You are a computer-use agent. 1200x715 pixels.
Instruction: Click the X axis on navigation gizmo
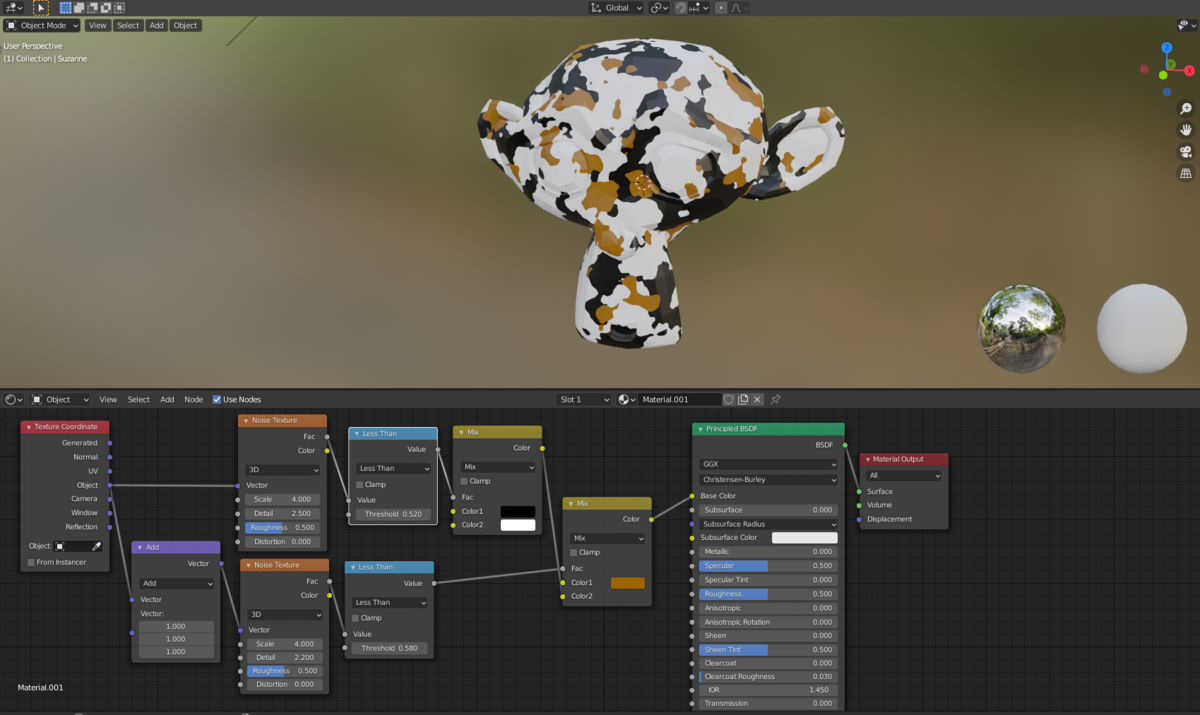tap(1190, 71)
